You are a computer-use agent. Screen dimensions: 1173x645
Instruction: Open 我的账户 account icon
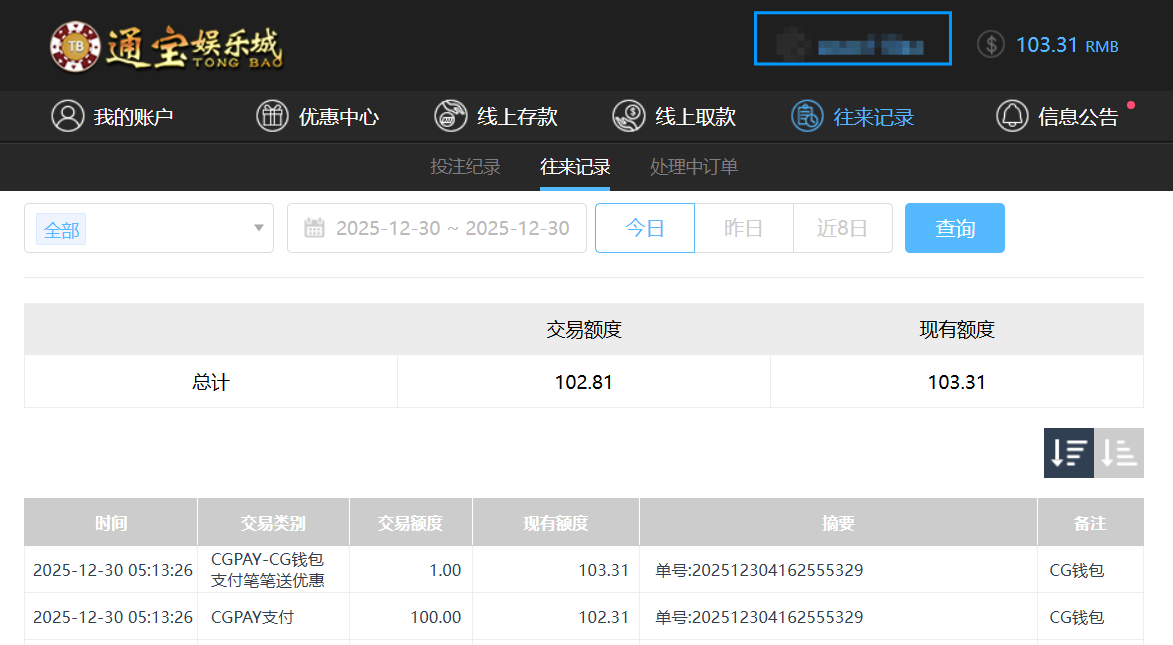click(68, 116)
